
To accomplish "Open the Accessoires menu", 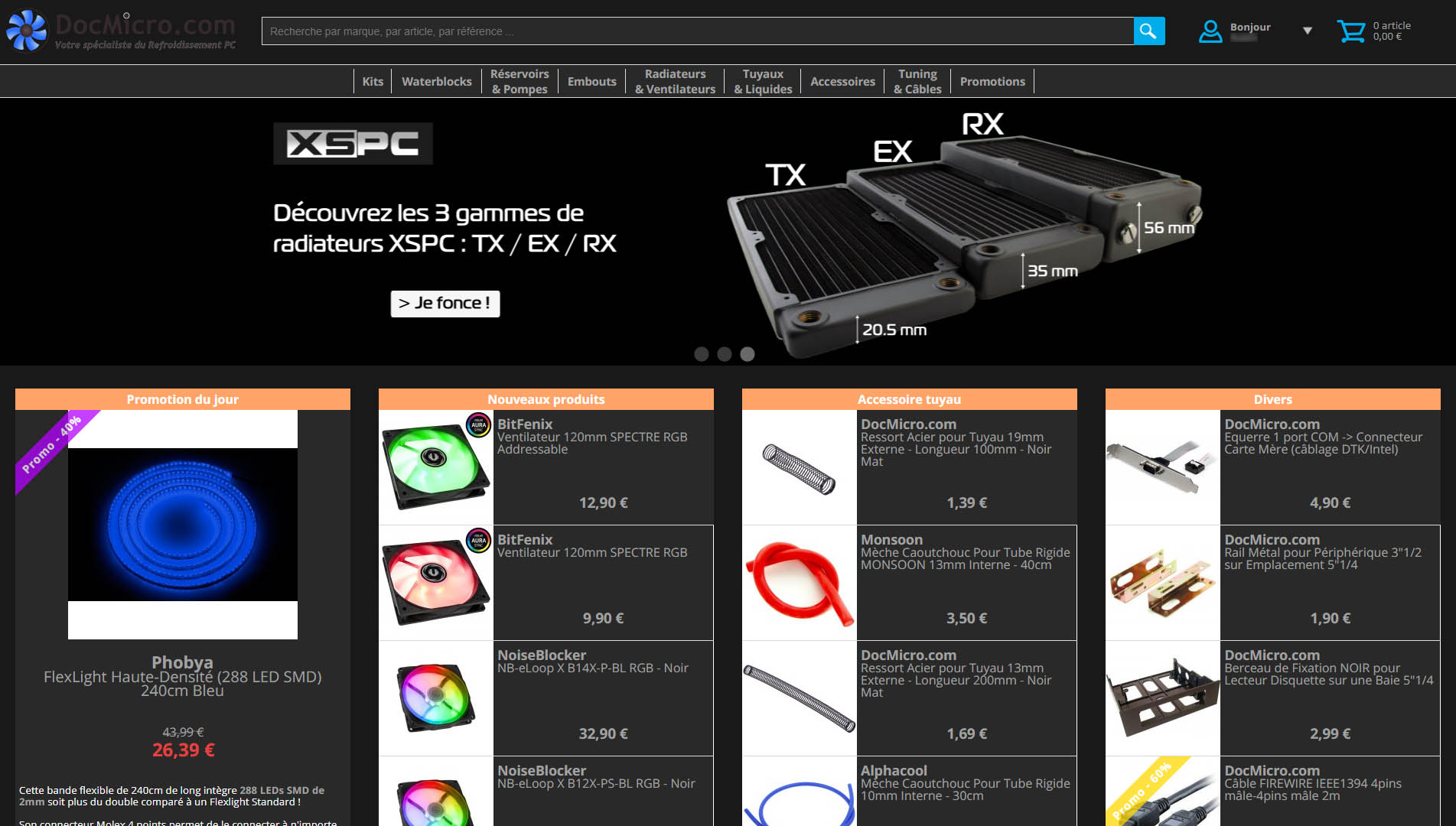I will coord(842,82).
